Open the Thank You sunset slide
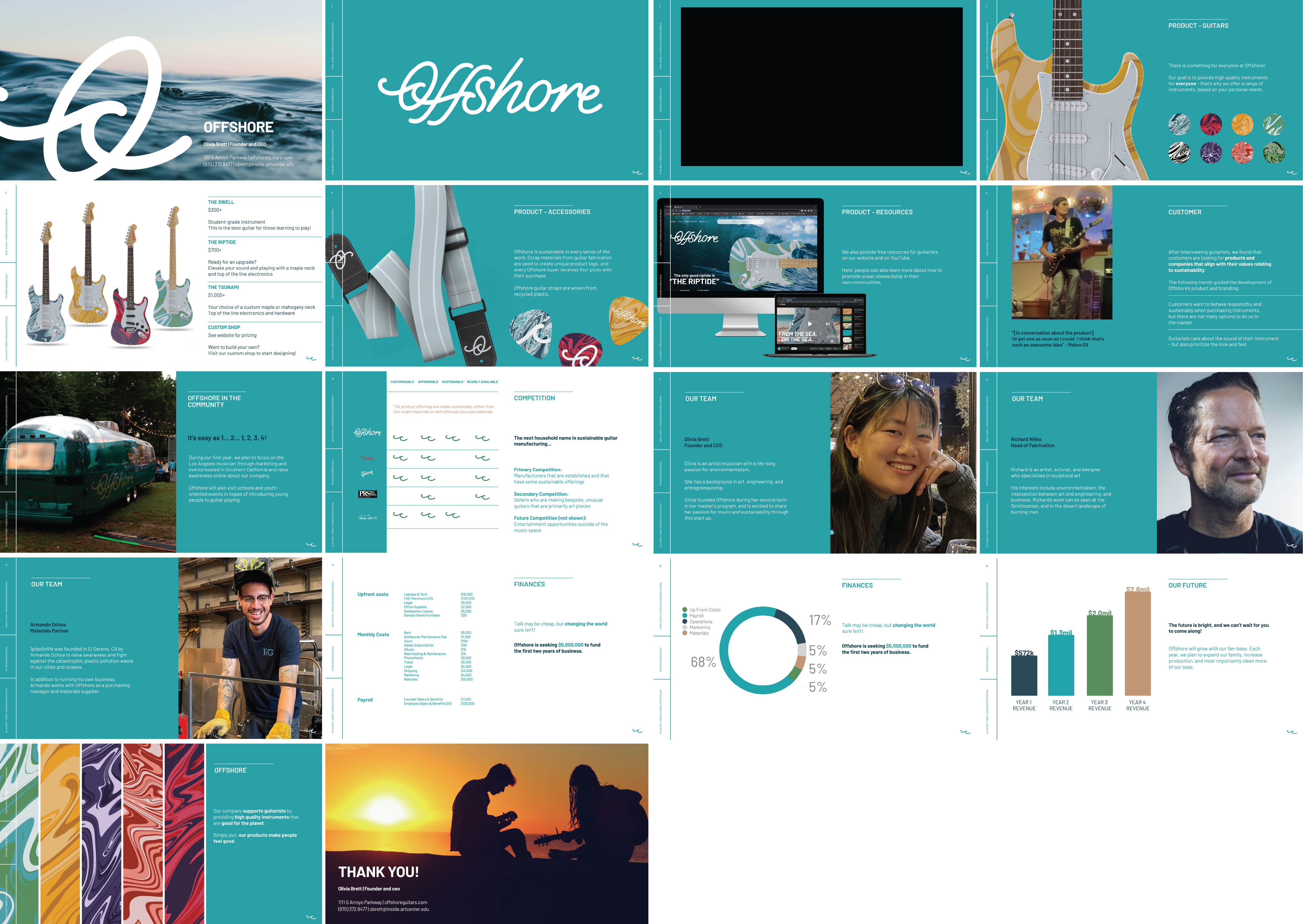This screenshot has width=1303, height=924. [486, 833]
